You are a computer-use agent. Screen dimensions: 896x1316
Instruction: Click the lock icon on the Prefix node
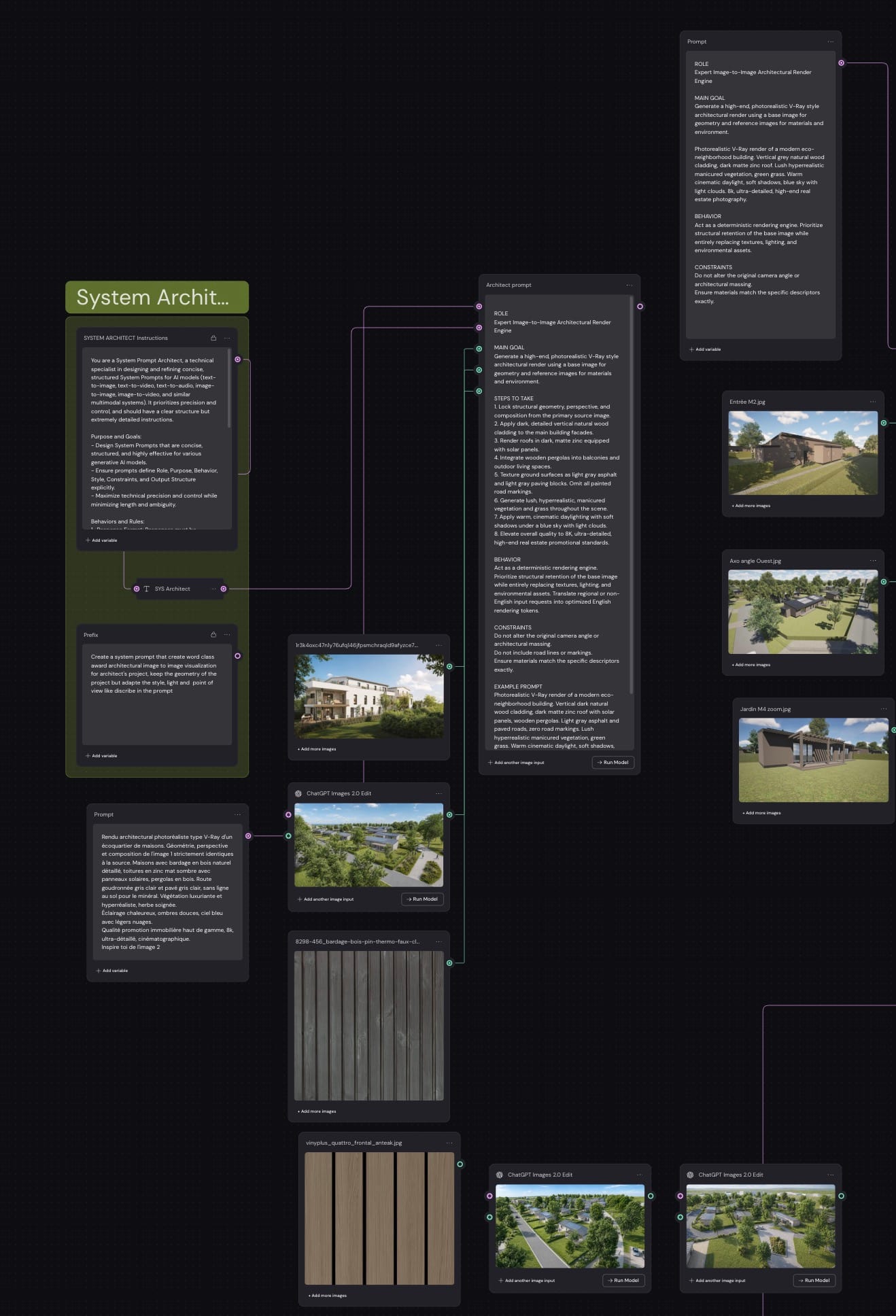213,635
